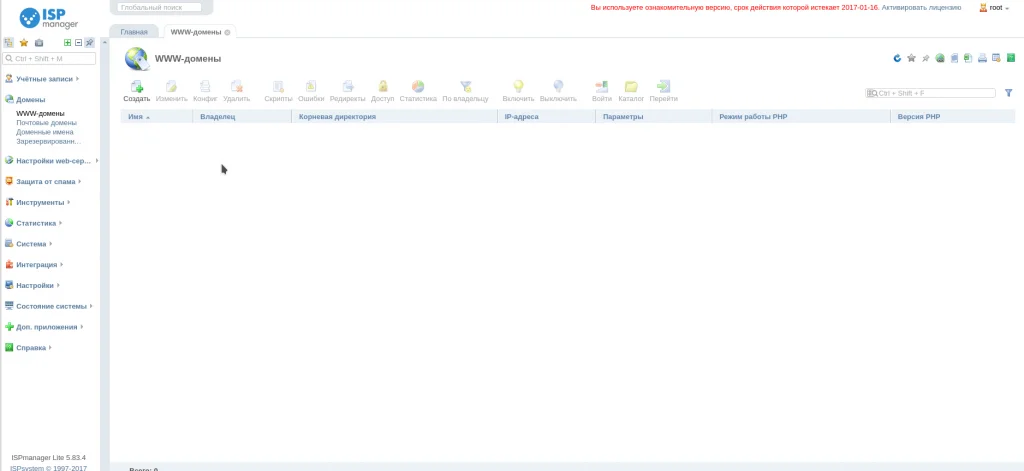Open the Каталог folder icon

coord(631,86)
